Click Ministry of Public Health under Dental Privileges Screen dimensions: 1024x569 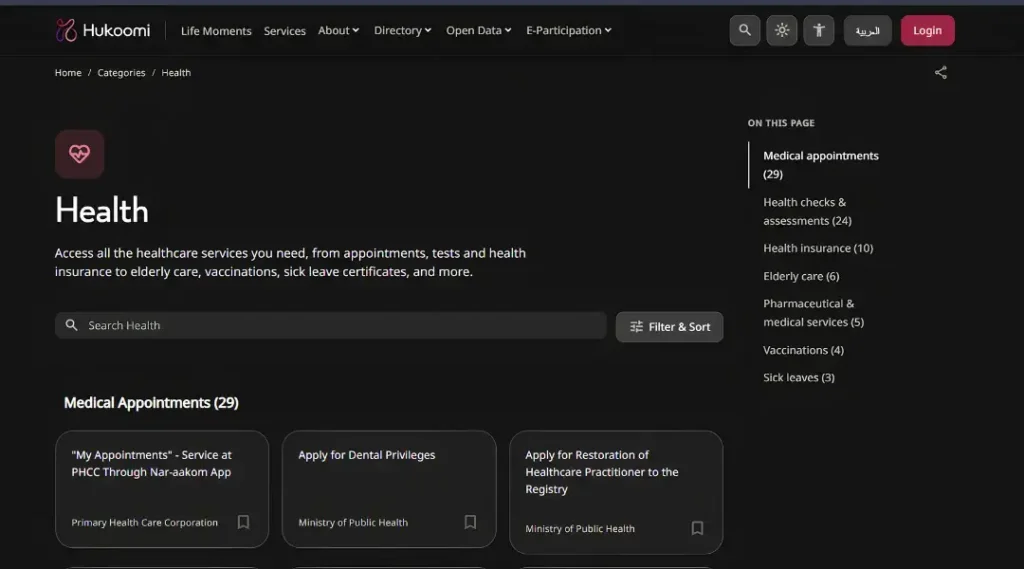[x=353, y=523]
